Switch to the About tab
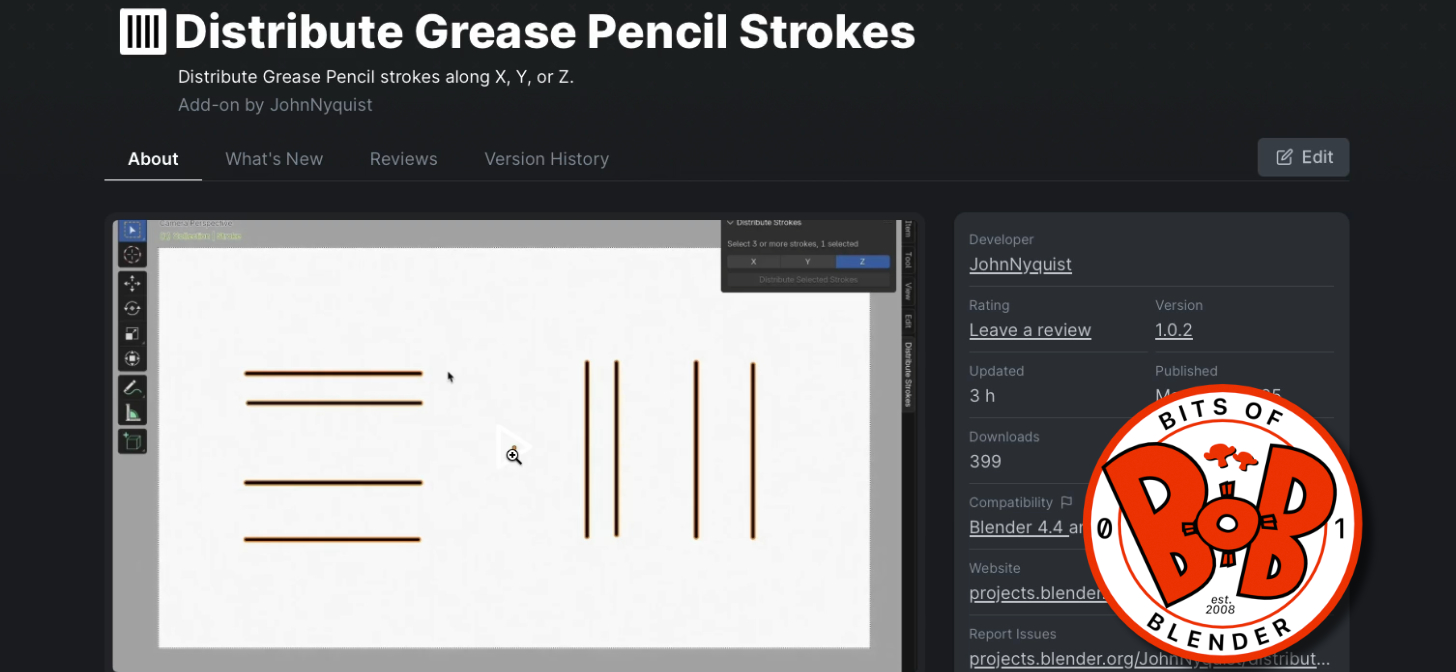This screenshot has height=672, width=1456. [x=153, y=159]
